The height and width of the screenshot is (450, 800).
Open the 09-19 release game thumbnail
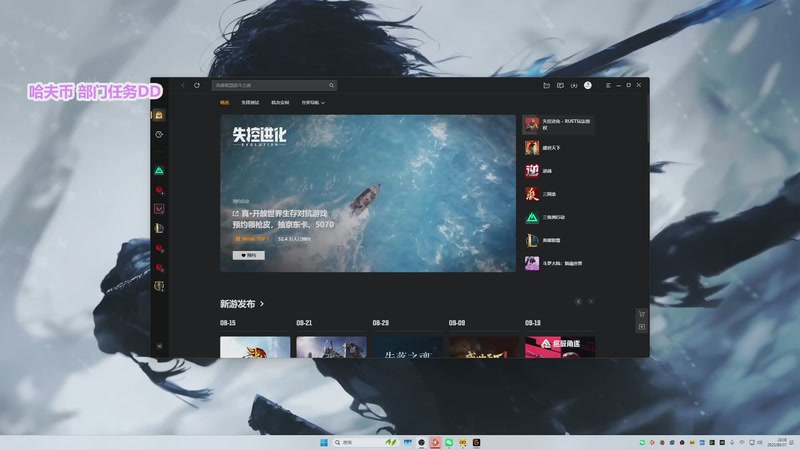560,347
